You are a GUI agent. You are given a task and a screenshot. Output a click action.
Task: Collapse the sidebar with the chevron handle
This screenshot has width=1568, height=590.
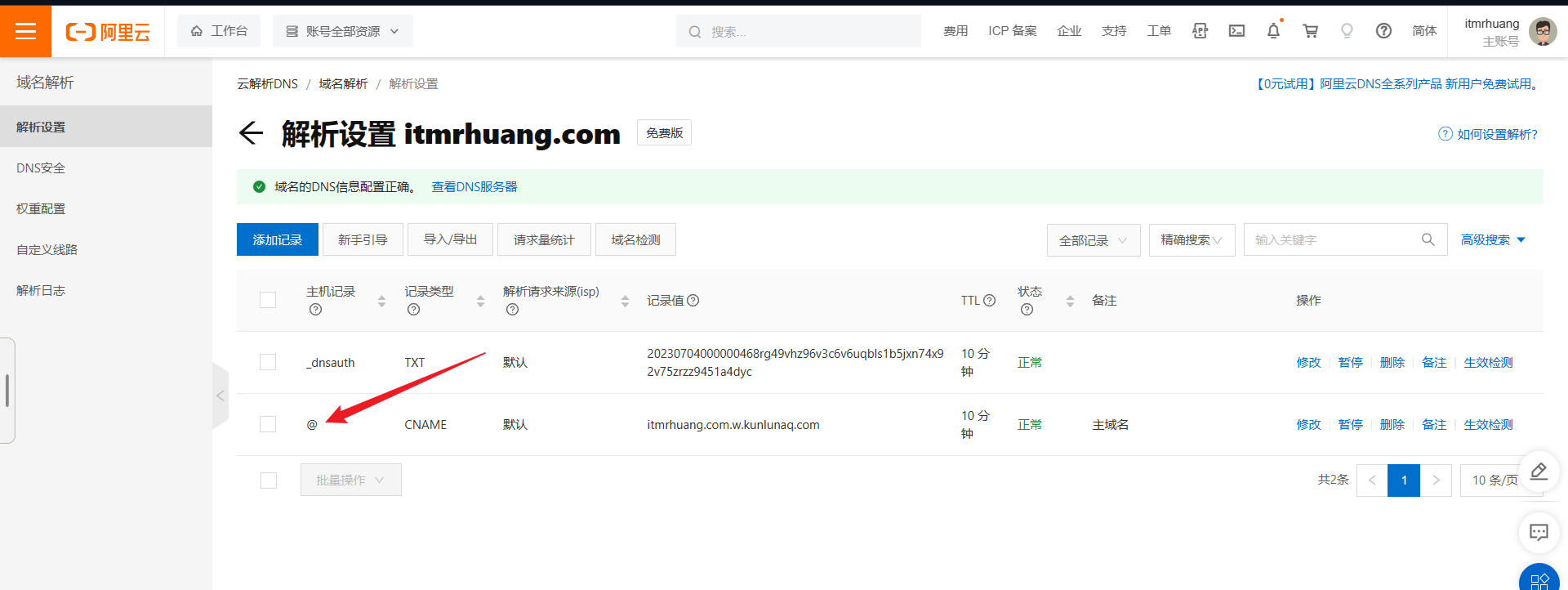tap(220, 396)
